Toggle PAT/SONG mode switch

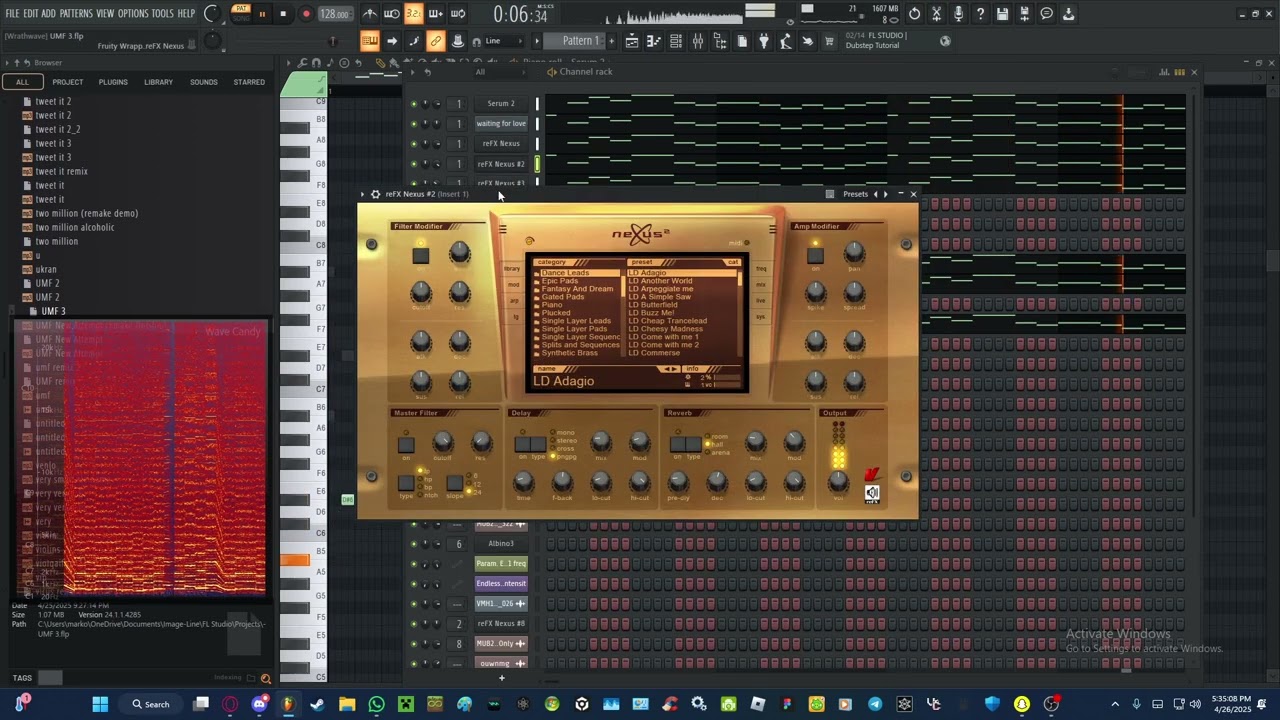[241, 13]
